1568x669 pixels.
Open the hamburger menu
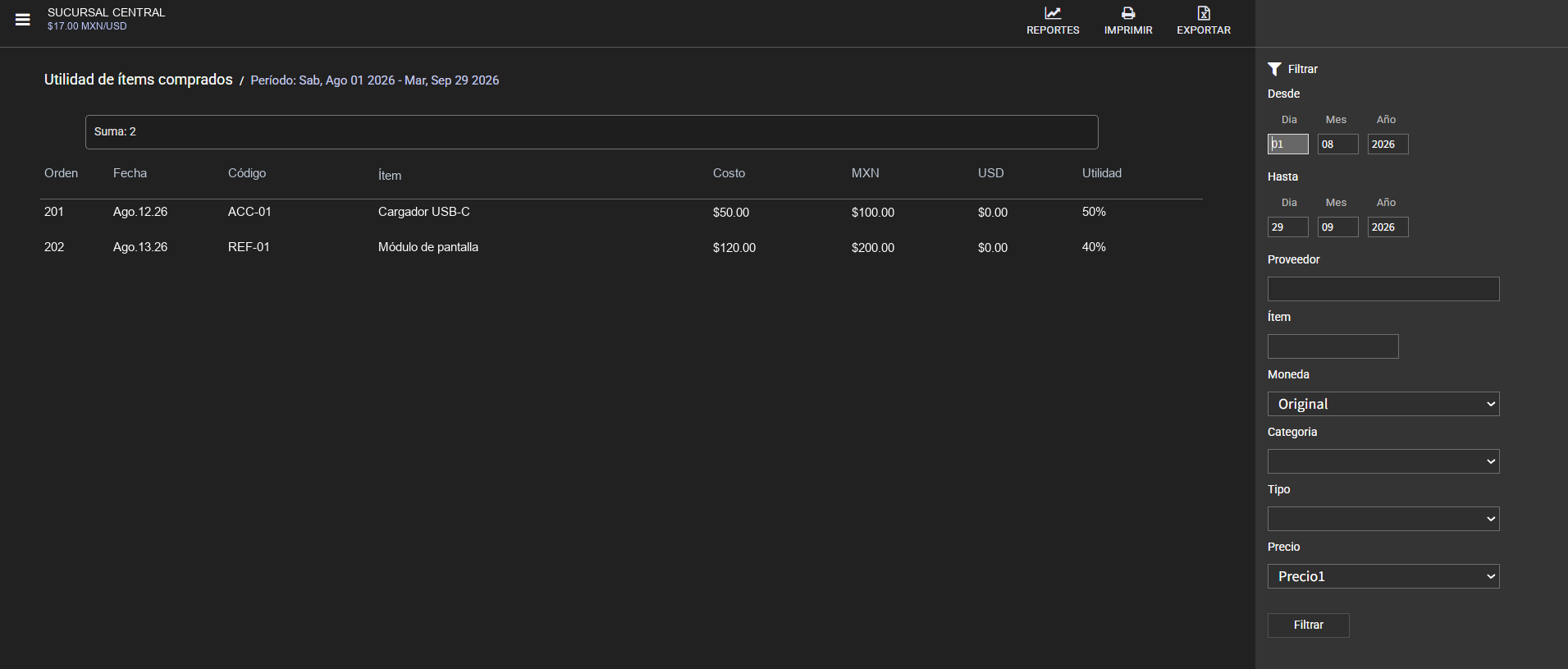tap(23, 20)
